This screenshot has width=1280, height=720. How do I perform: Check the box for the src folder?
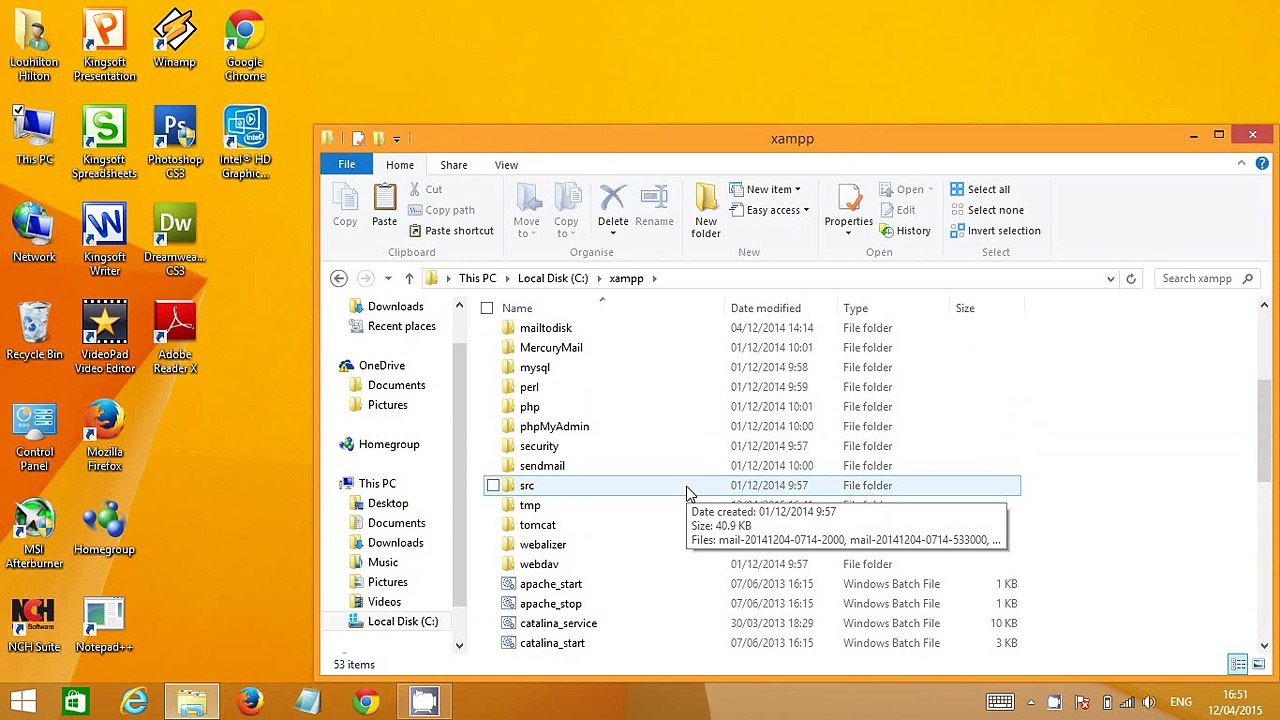[493, 486]
